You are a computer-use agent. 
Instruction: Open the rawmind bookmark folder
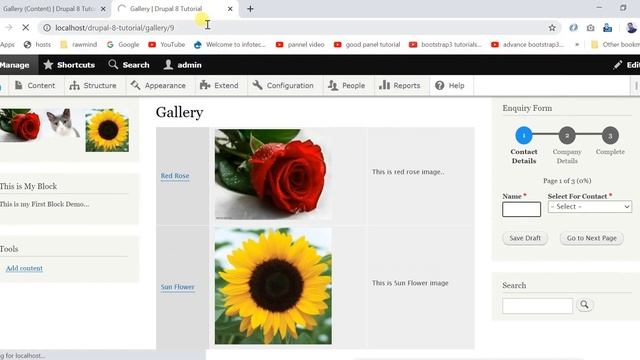point(78,44)
